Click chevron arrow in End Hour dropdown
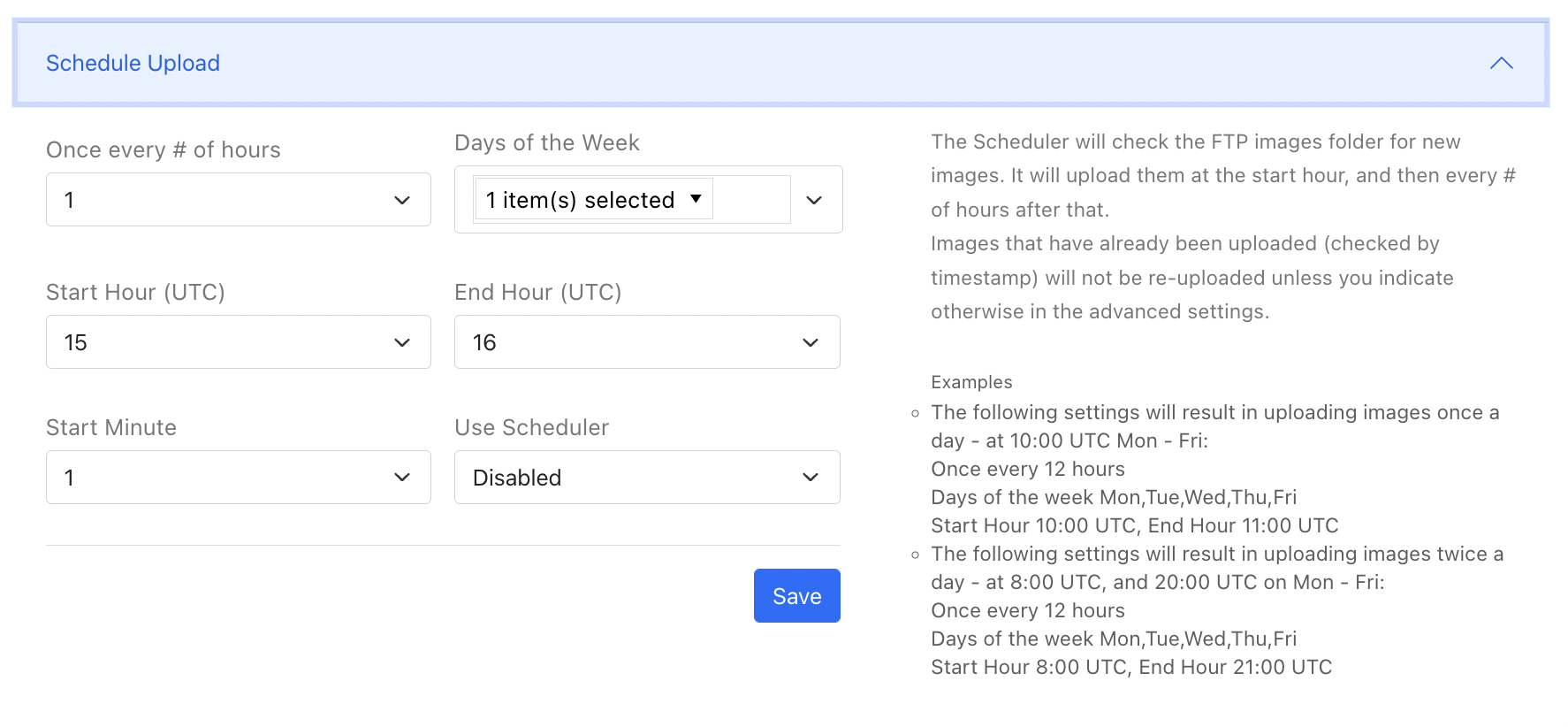Screen dimensions: 1568x727 coord(811,342)
